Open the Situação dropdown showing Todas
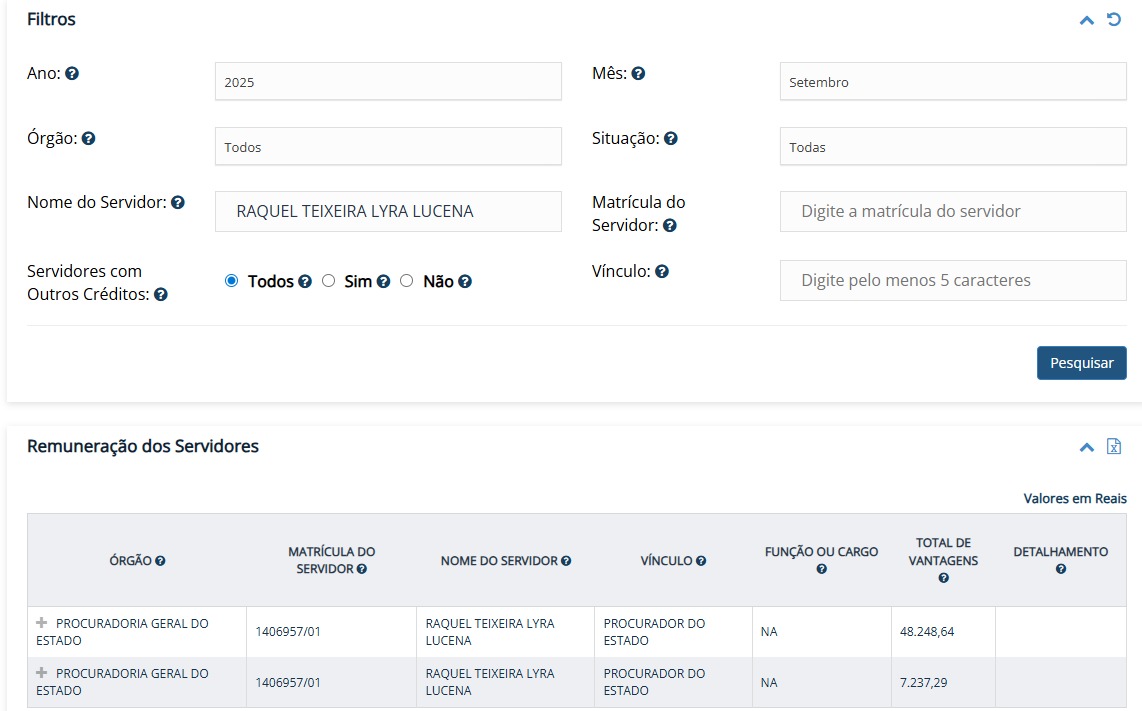The width and height of the screenshot is (1142, 711). coord(952,147)
